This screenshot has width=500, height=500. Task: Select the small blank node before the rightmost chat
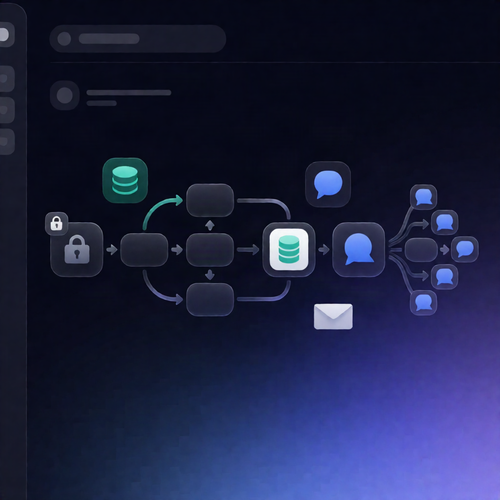click(x=421, y=250)
